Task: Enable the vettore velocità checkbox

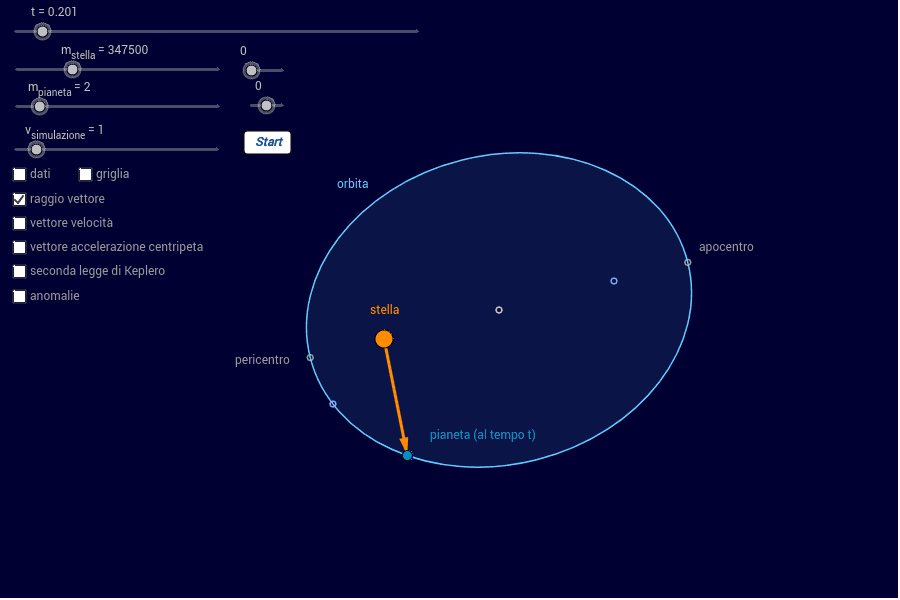Action: pyautogui.click(x=20, y=223)
